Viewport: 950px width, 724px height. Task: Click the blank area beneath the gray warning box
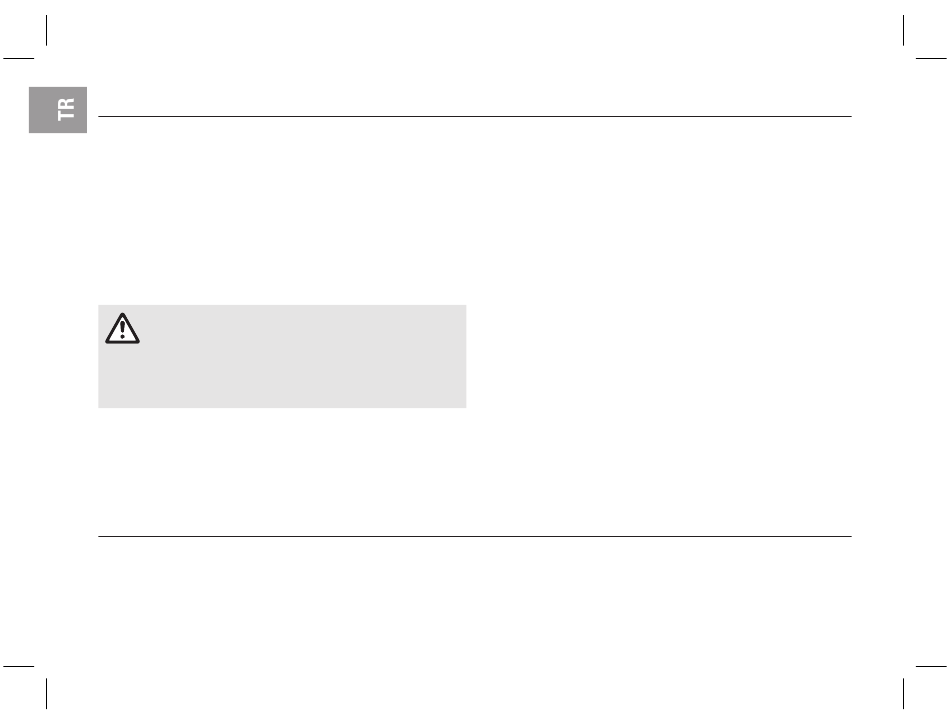pos(282,470)
